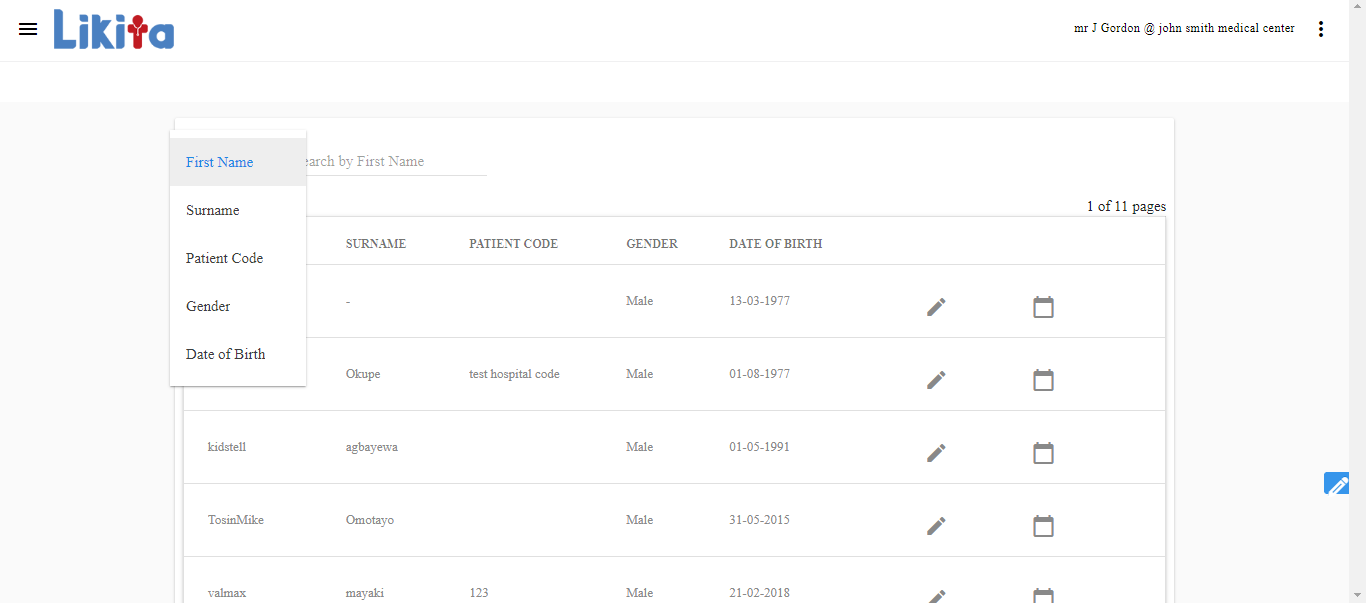Open the hamburger navigation menu
The image size is (1366, 603).
(x=28, y=29)
